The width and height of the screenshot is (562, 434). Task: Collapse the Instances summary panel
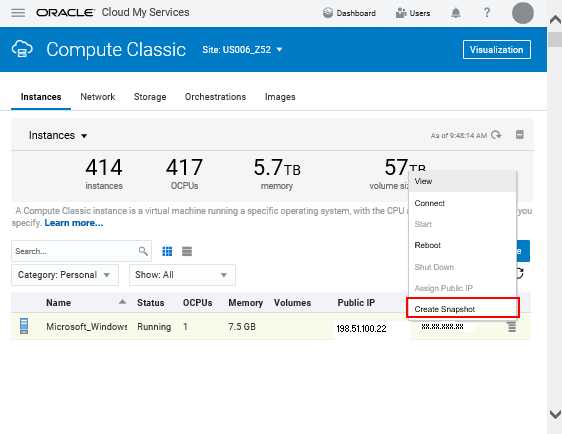click(520, 135)
